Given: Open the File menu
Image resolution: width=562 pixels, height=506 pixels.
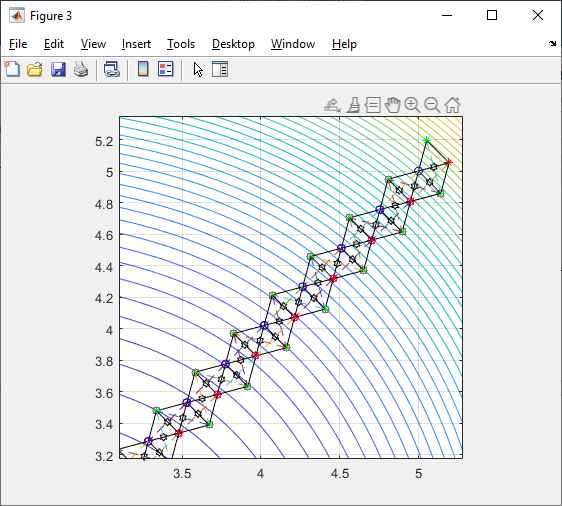Looking at the screenshot, I should (x=18, y=44).
